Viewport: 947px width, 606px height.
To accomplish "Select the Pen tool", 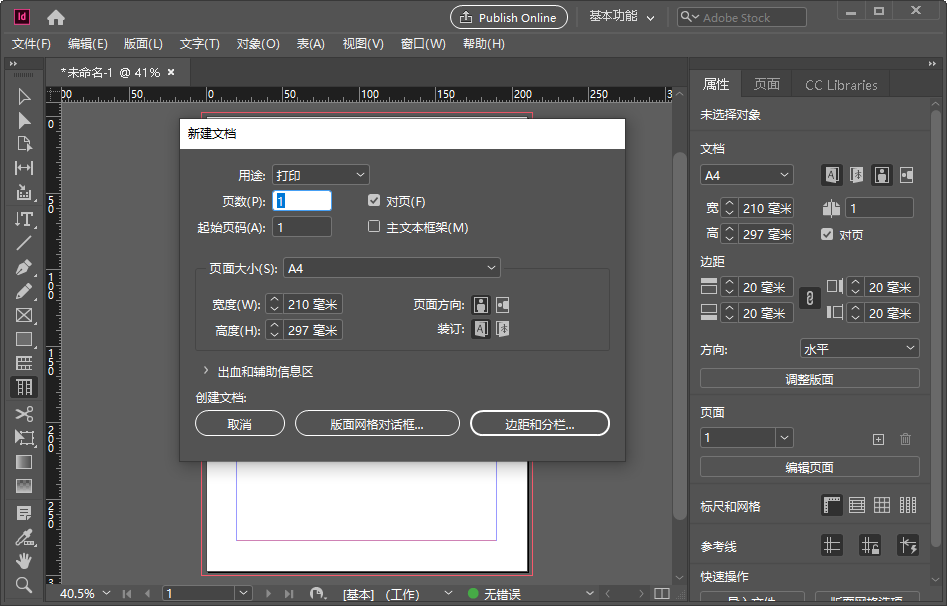I will click(x=24, y=266).
